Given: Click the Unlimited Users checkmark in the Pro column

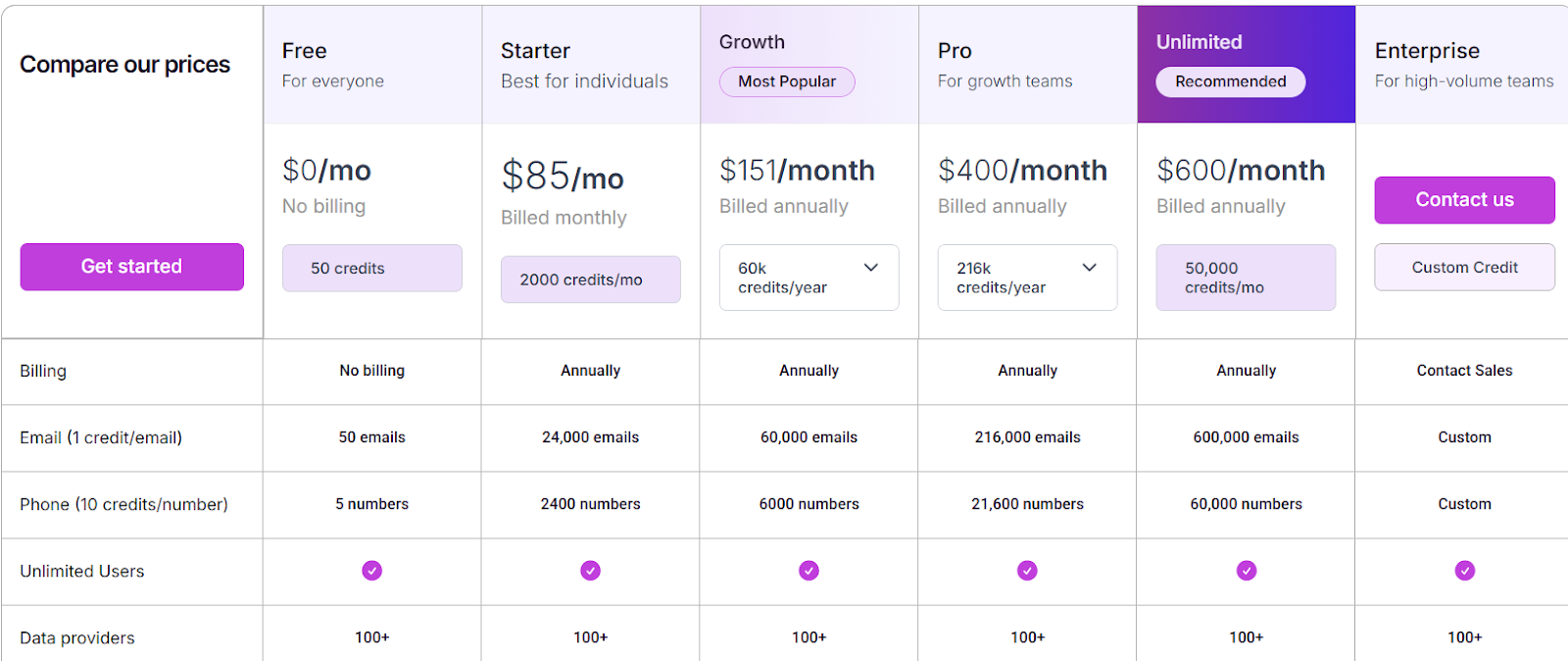Looking at the screenshot, I should [1027, 571].
